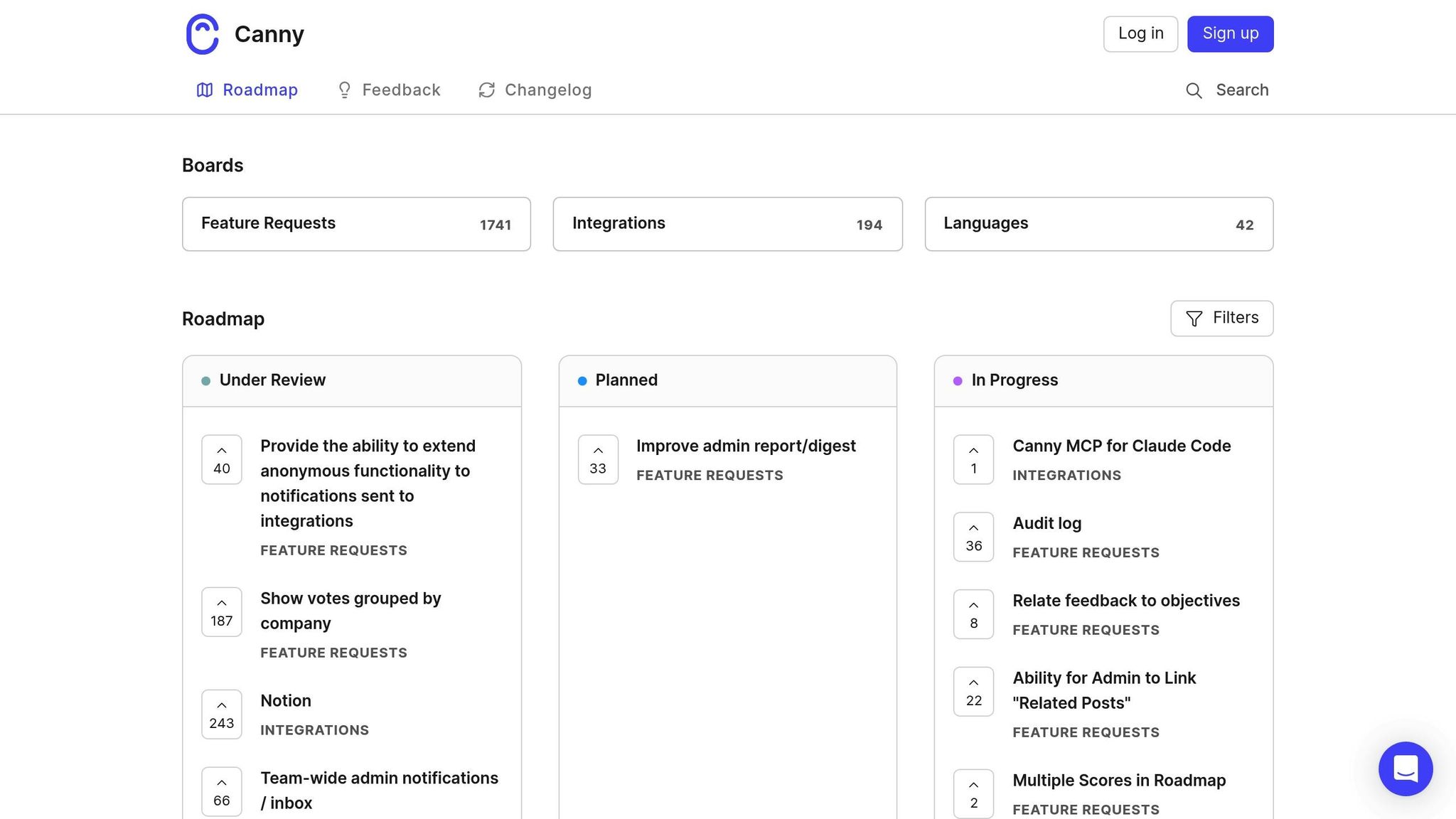The image size is (1456, 819).
Task: Upvote Multiple Scores in Roadmap post
Action: pyautogui.click(x=973, y=793)
